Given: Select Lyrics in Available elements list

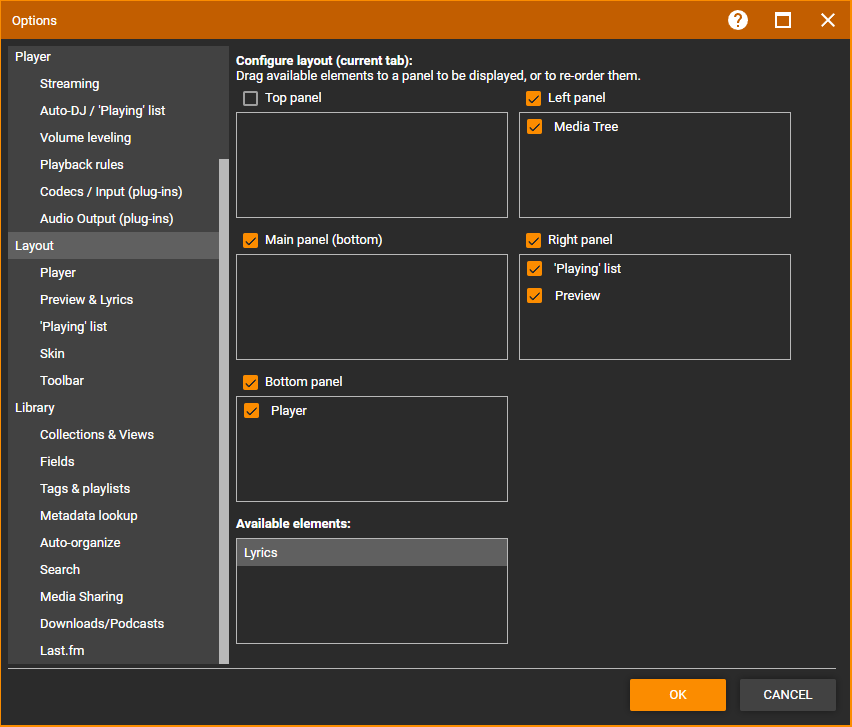Looking at the screenshot, I should tap(372, 553).
